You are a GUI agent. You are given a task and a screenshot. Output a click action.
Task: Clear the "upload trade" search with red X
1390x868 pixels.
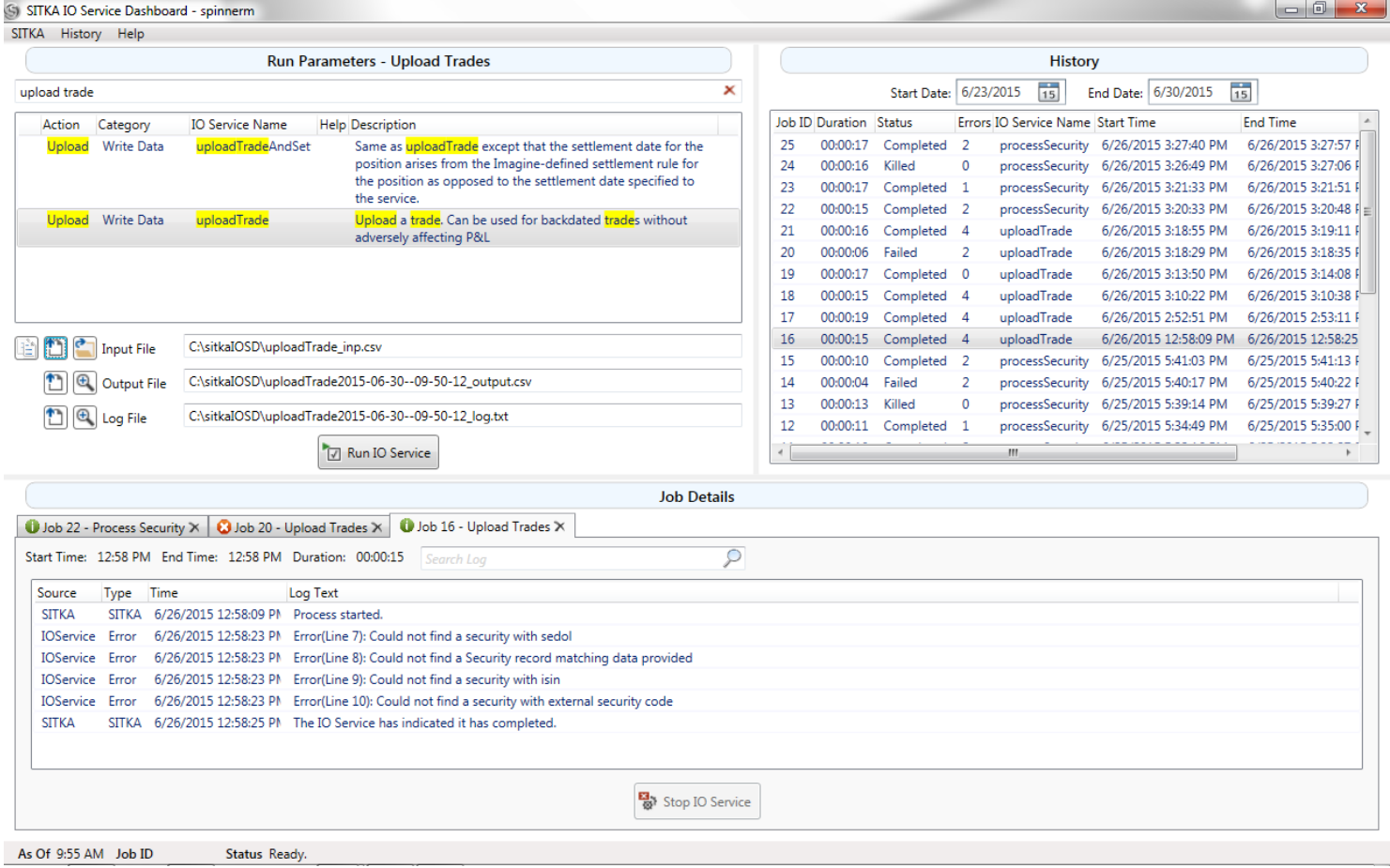click(x=729, y=90)
